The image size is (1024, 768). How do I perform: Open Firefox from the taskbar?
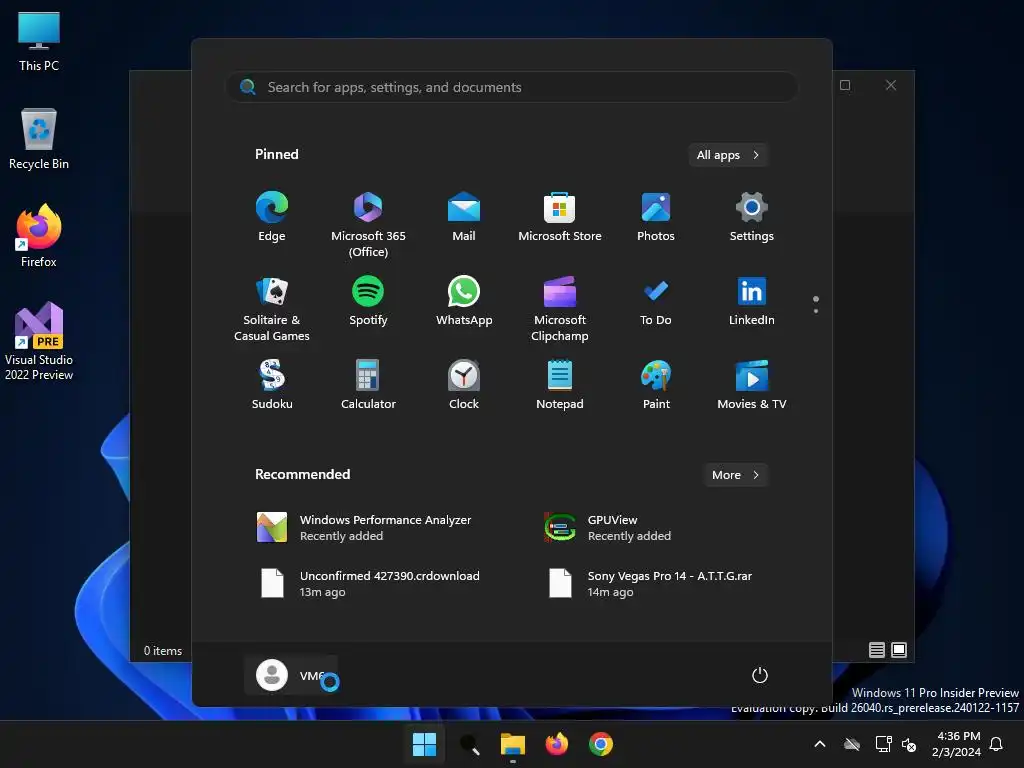click(557, 744)
